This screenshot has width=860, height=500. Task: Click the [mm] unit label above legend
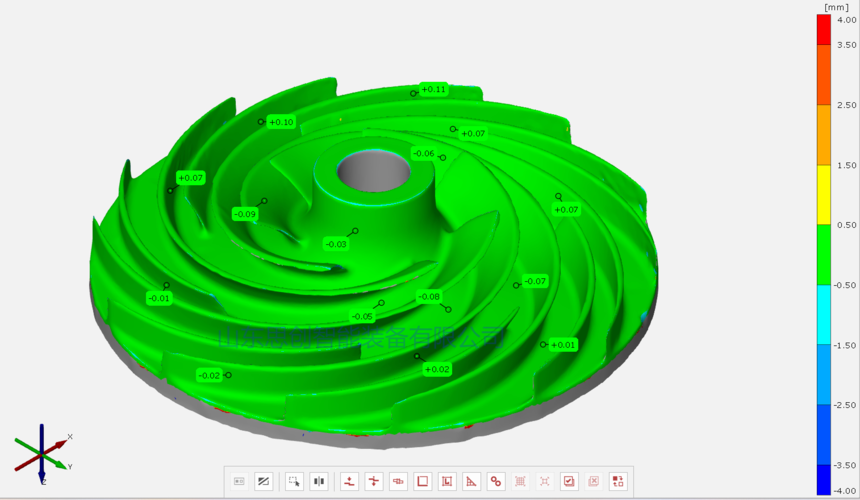point(836,7)
